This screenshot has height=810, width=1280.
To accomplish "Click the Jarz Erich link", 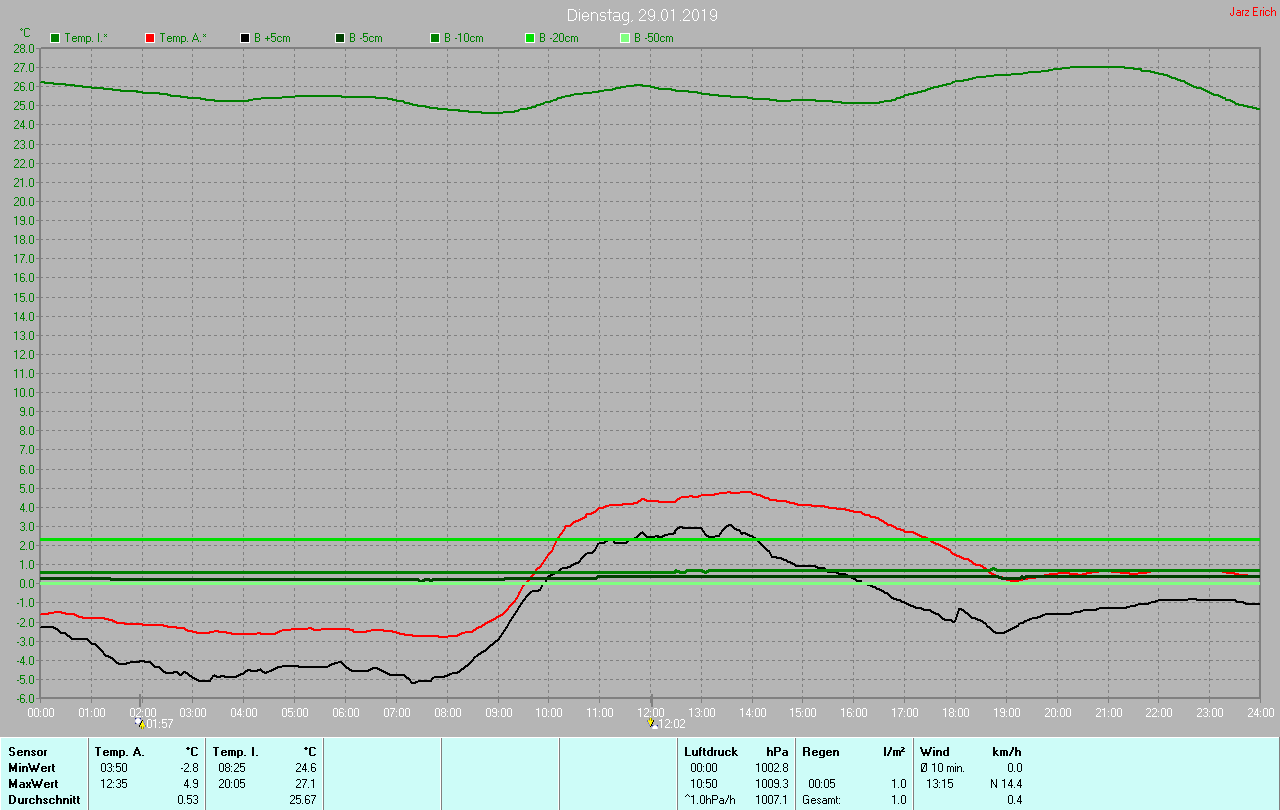I will coord(1252,12).
